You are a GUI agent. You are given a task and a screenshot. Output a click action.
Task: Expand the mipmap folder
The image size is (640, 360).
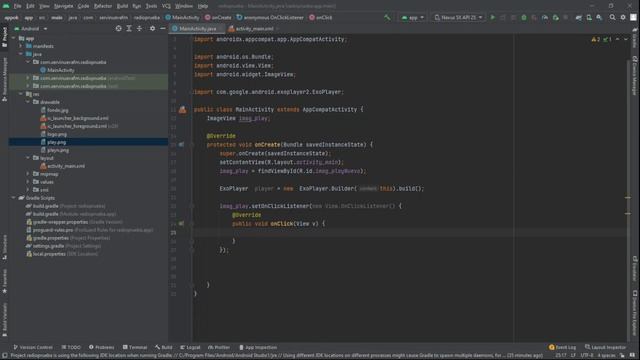(x=28, y=174)
